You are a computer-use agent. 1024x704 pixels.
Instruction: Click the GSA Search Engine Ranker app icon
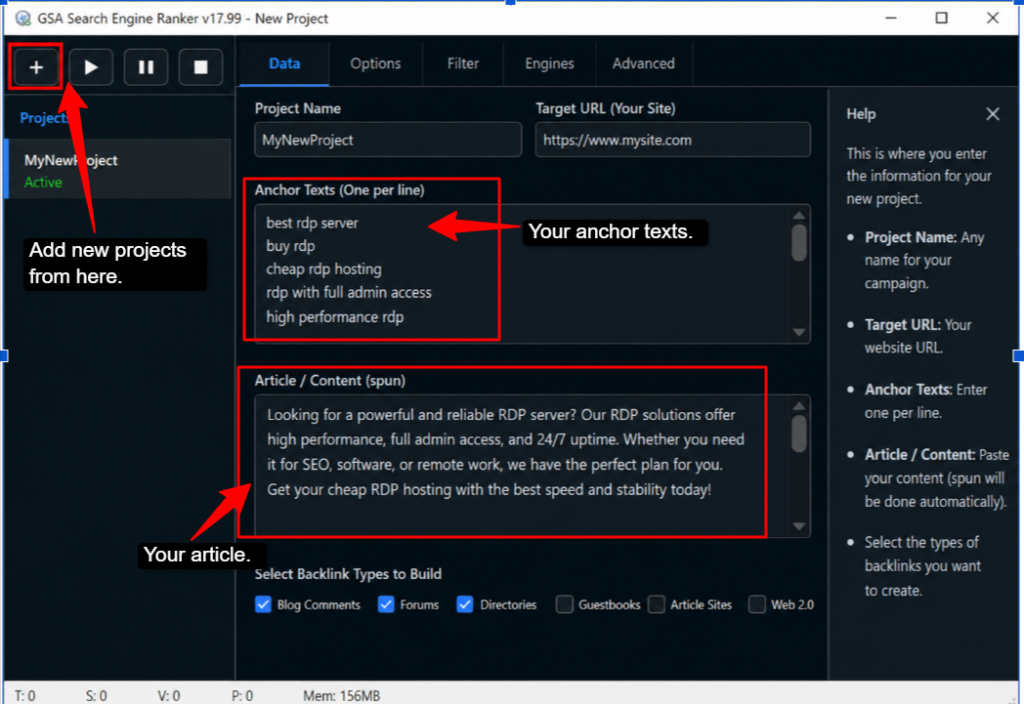point(23,18)
